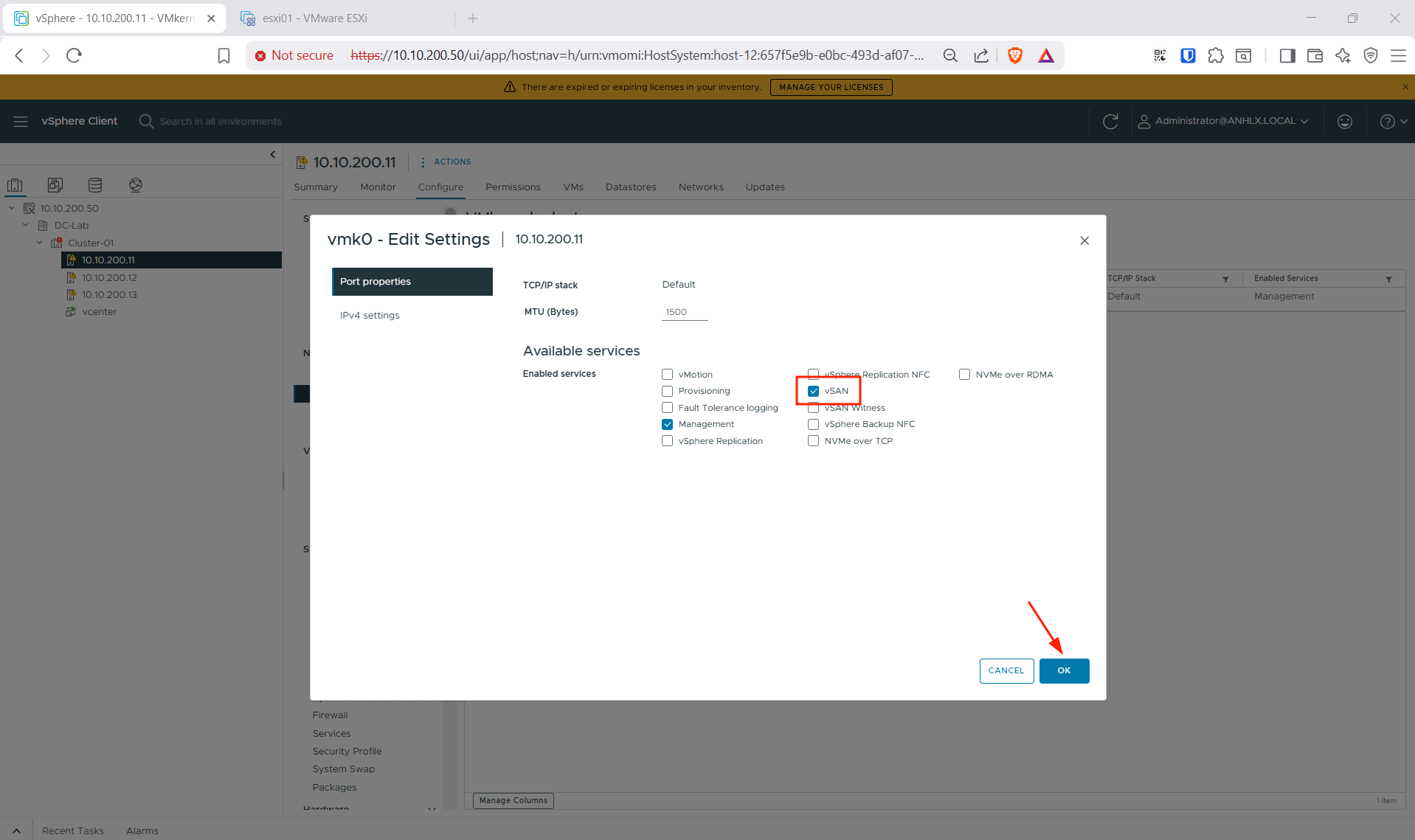Click the share icon in address bar
Screen dimensions: 1415x840
pos(981,55)
